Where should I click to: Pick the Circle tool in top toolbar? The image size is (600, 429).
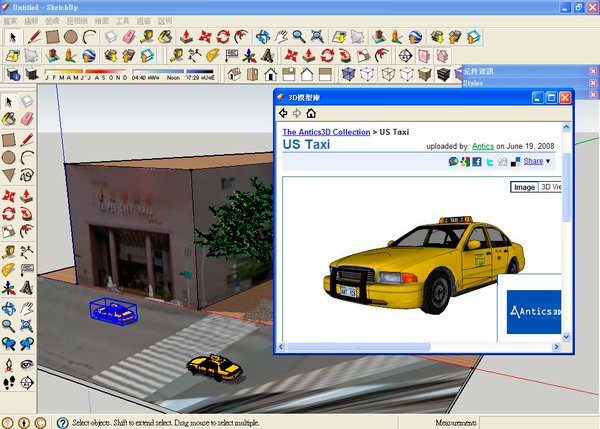pos(71,37)
